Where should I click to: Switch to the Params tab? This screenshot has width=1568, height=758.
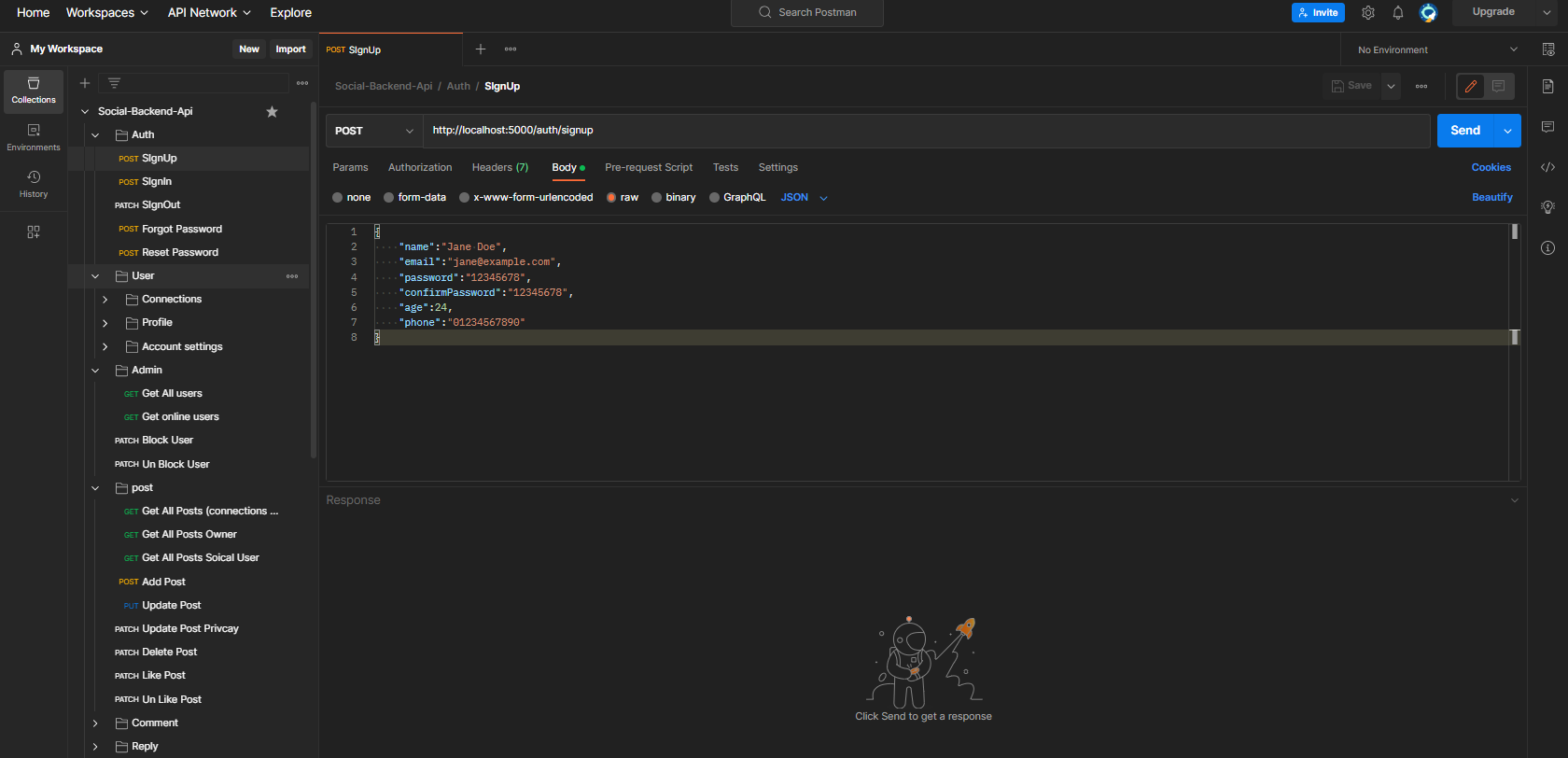click(350, 168)
